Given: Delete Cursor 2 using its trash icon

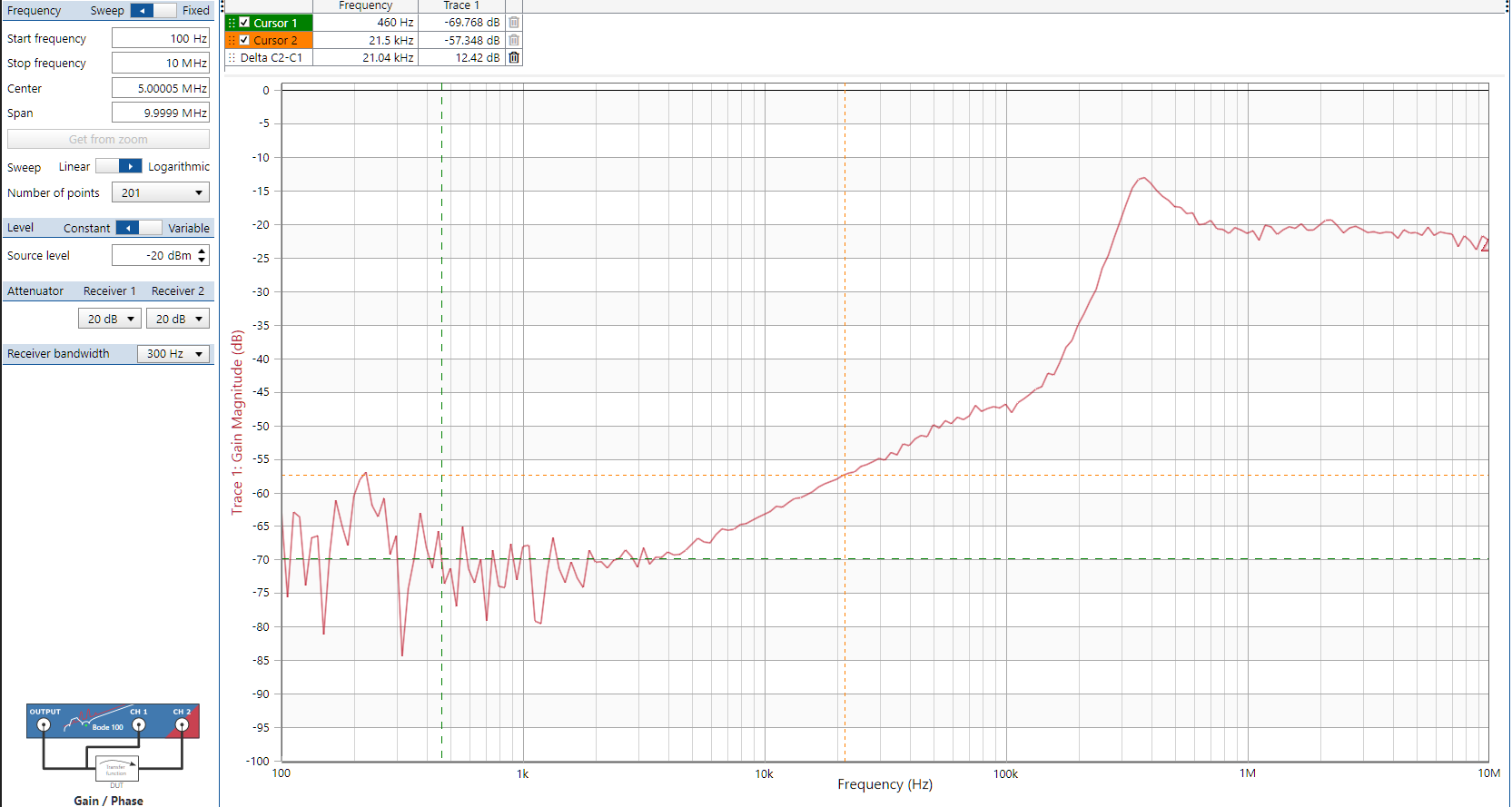Looking at the screenshot, I should point(514,40).
